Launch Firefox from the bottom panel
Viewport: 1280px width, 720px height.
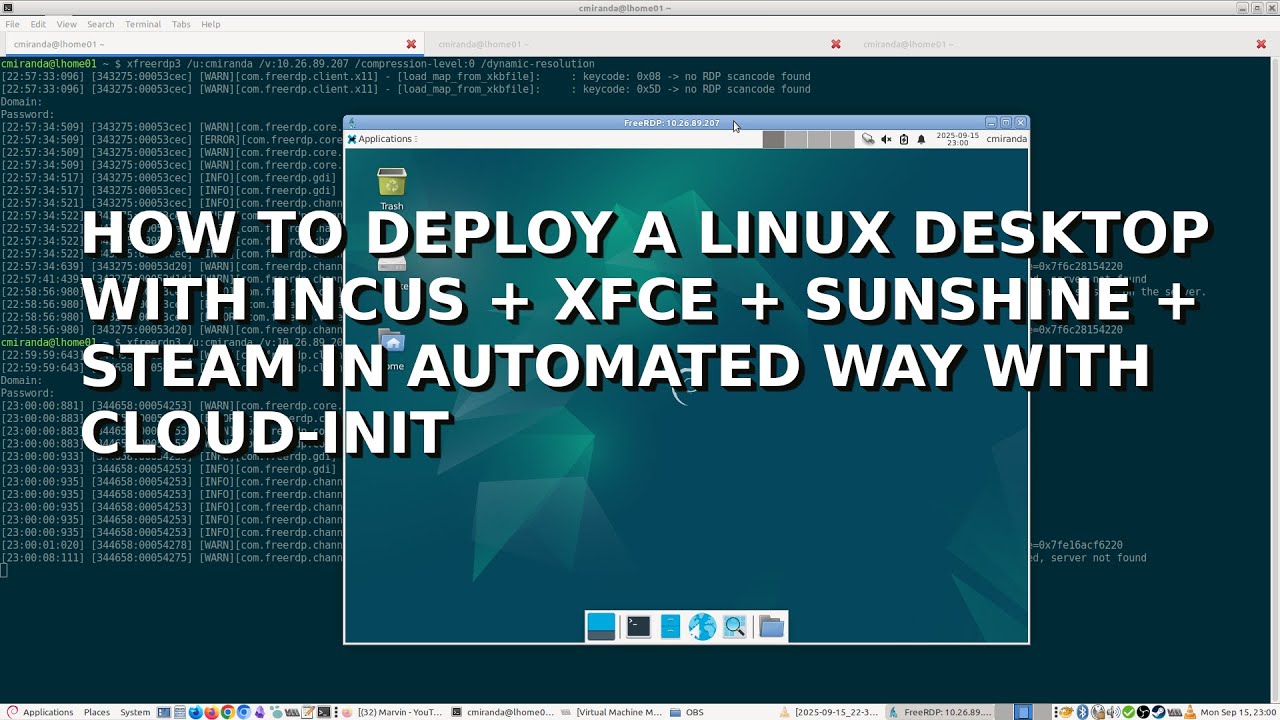[x=211, y=712]
